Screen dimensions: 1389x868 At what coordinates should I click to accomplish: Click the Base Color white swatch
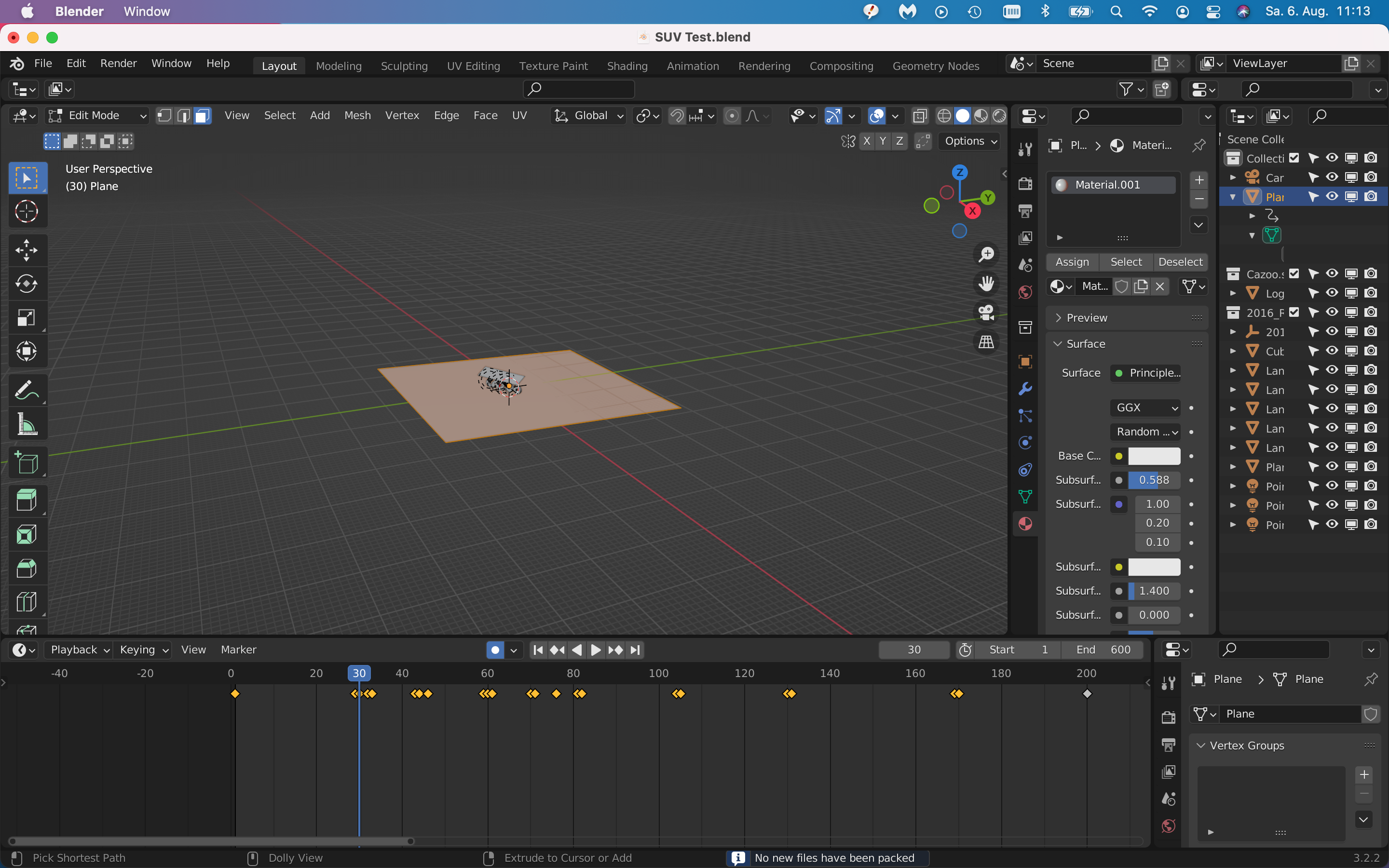point(1154,456)
